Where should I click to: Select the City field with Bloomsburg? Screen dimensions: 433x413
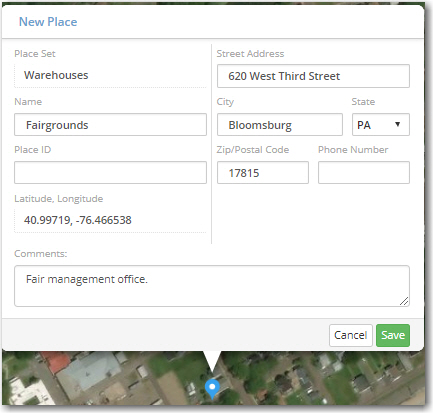[x=280, y=125]
